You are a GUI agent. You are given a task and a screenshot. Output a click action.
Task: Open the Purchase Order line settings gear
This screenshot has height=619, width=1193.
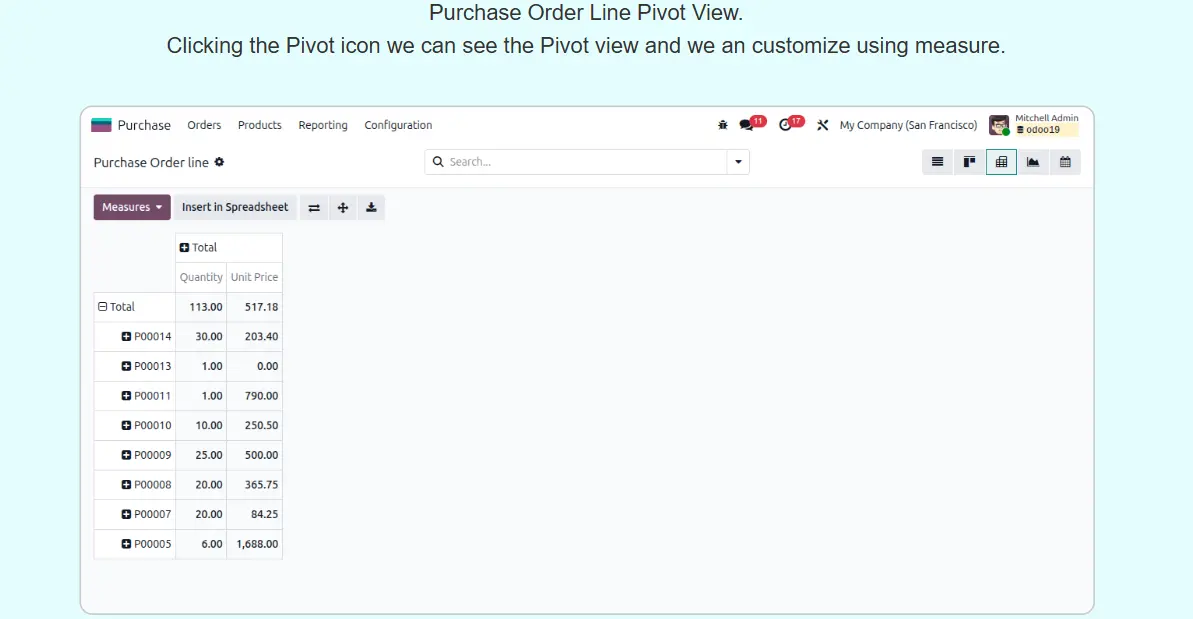(x=220, y=162)
